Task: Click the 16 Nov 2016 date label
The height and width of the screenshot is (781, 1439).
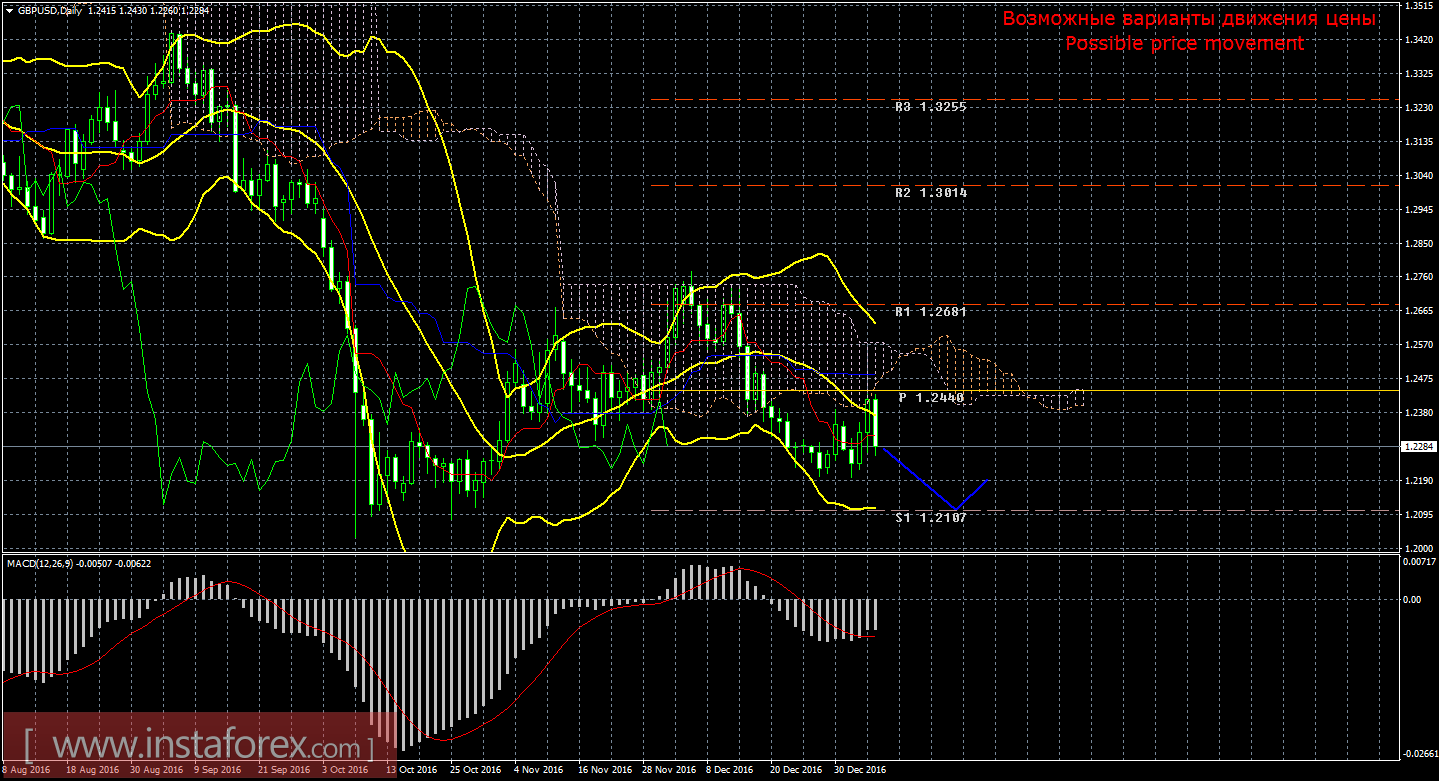Action: (x=604, y=770)
